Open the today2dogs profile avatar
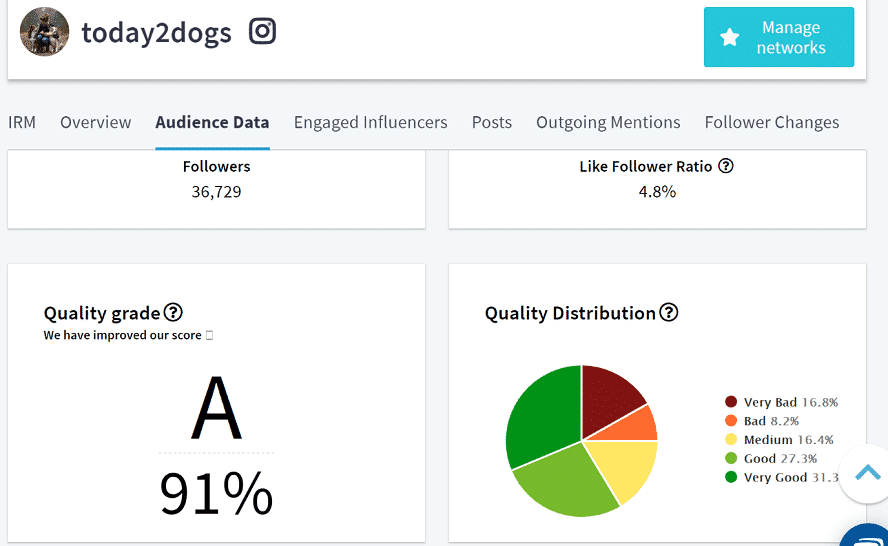The width and height of the screenshot is (888, 546). click(x=44, y=32)
